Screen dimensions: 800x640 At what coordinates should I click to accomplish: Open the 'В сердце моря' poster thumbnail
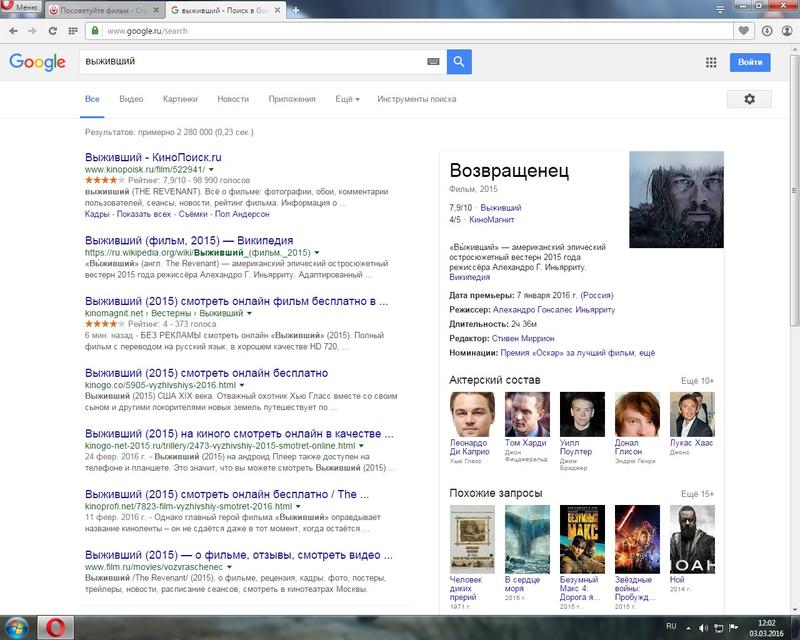527,539
